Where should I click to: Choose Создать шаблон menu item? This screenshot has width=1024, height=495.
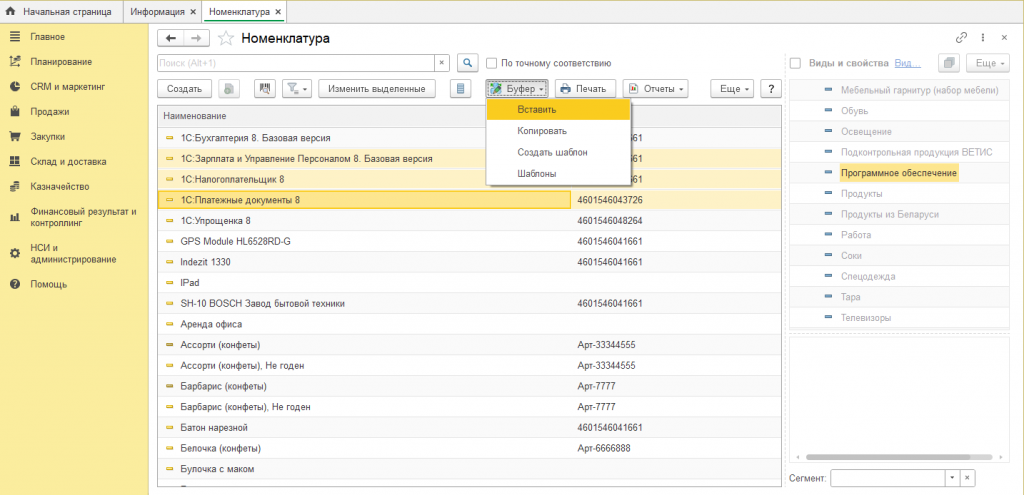(558, 152)
